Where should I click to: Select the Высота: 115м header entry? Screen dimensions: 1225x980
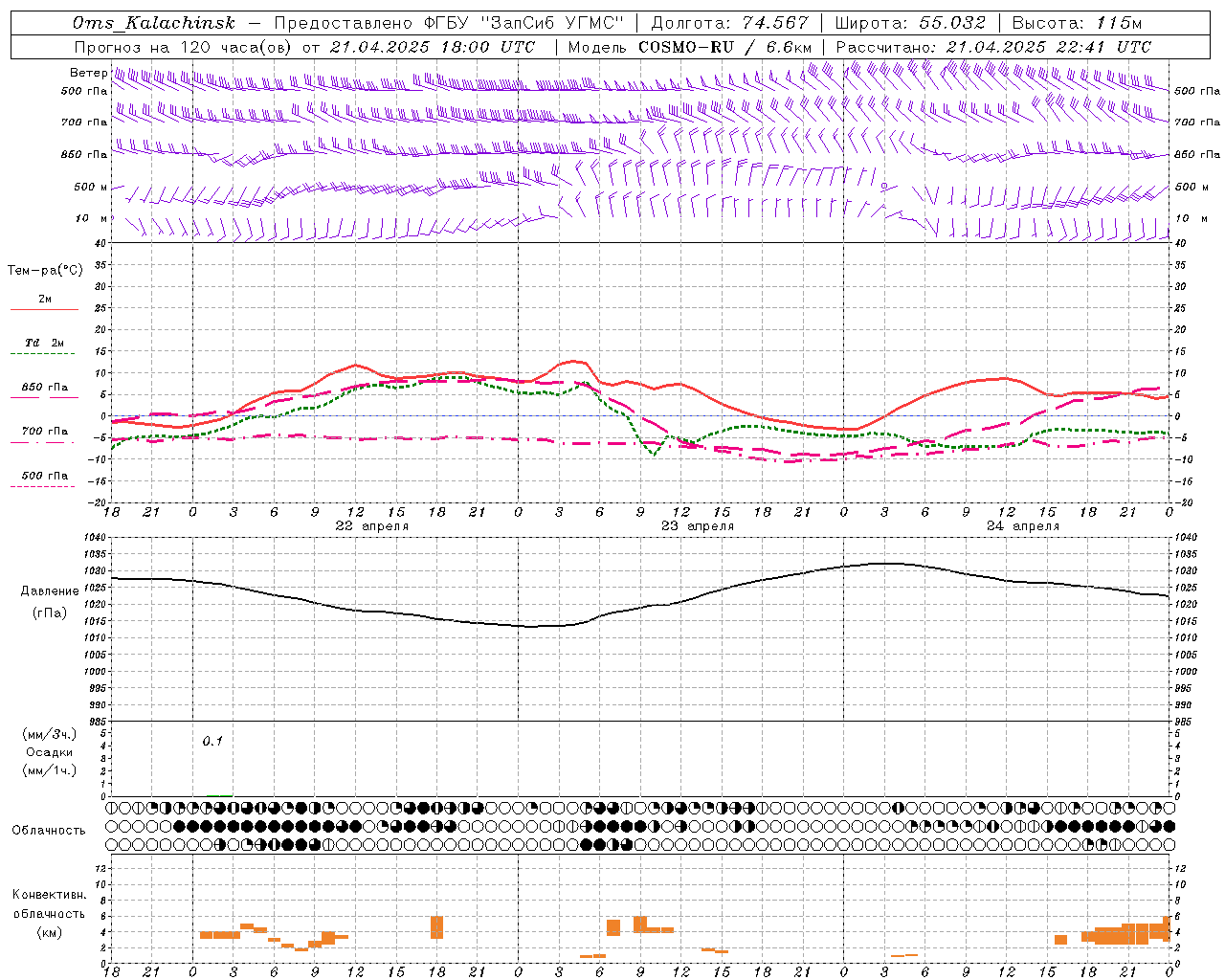click(1077, 23)
